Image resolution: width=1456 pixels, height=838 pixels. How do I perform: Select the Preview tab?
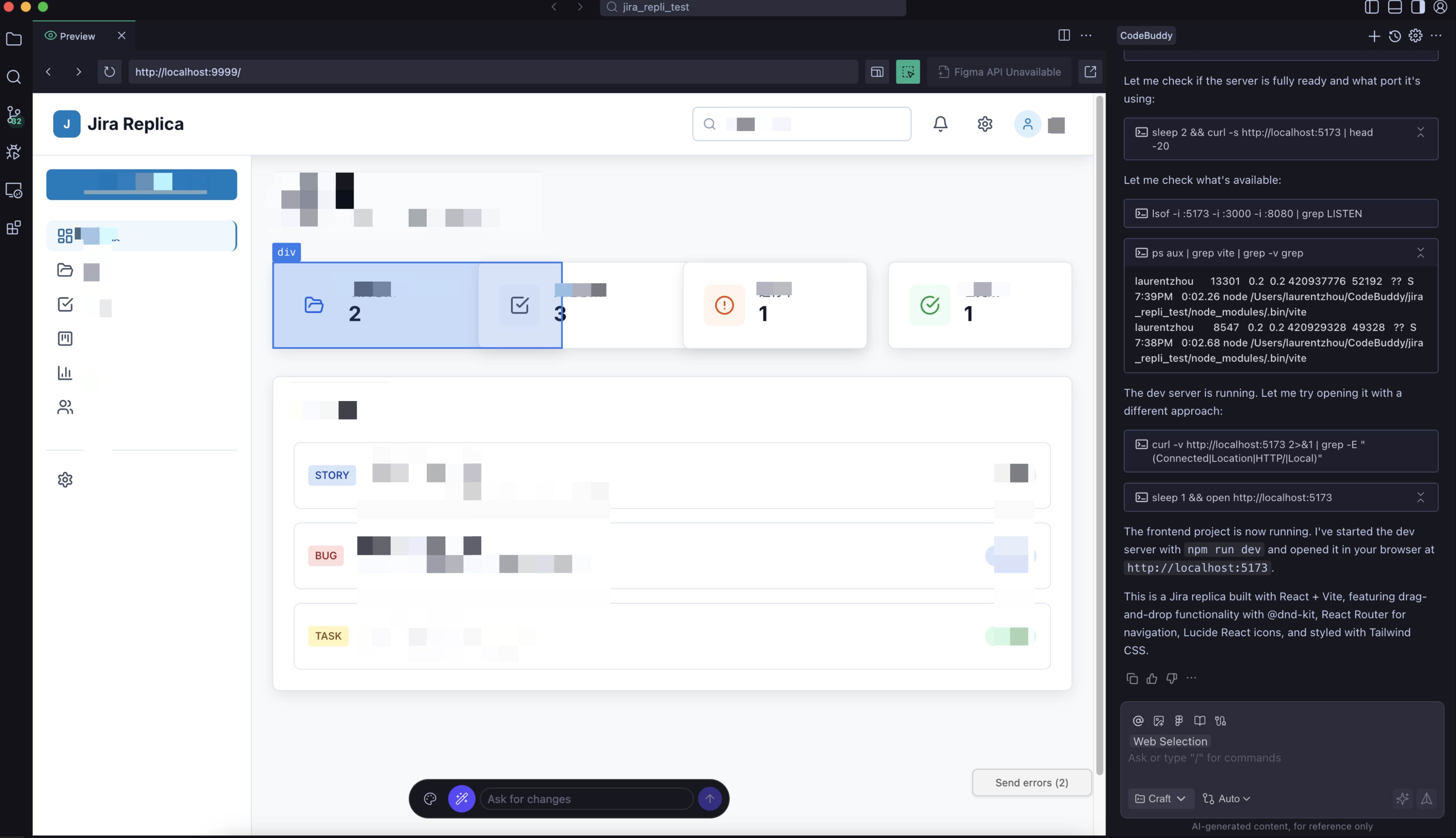(77, 36)
